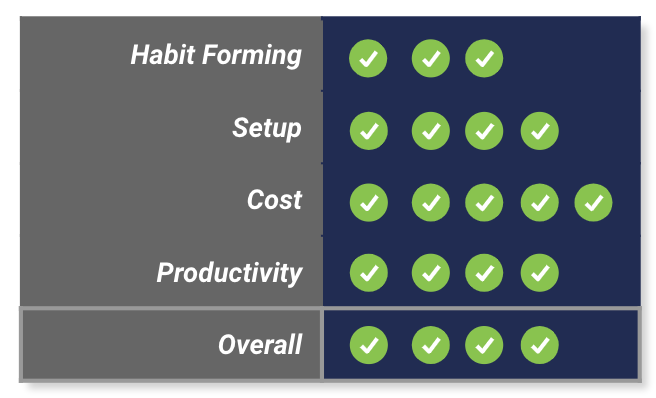Click the third checkmark in Setup row
The height and width of the screenshot is (398, 656).
484,131
